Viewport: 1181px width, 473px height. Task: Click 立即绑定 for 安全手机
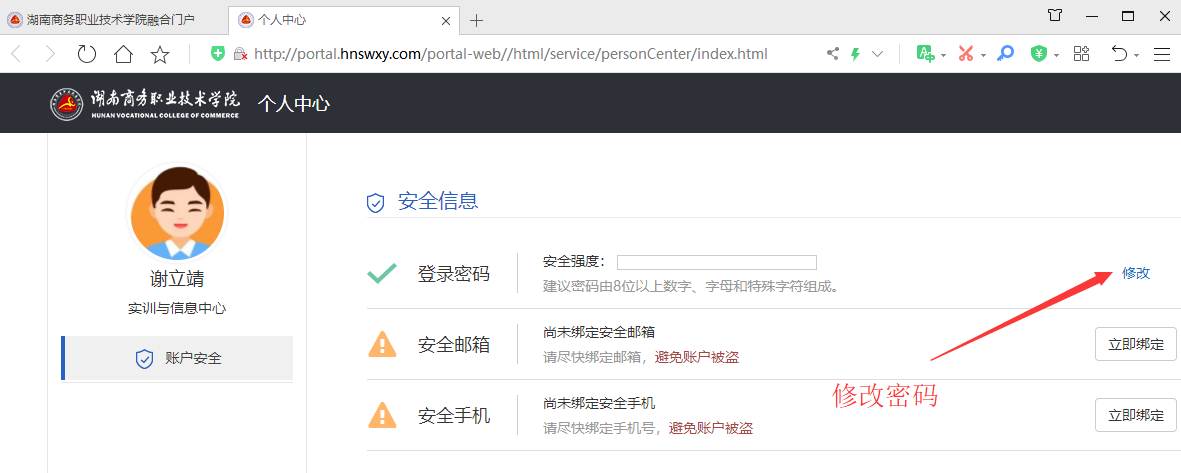coord(1135,415)
